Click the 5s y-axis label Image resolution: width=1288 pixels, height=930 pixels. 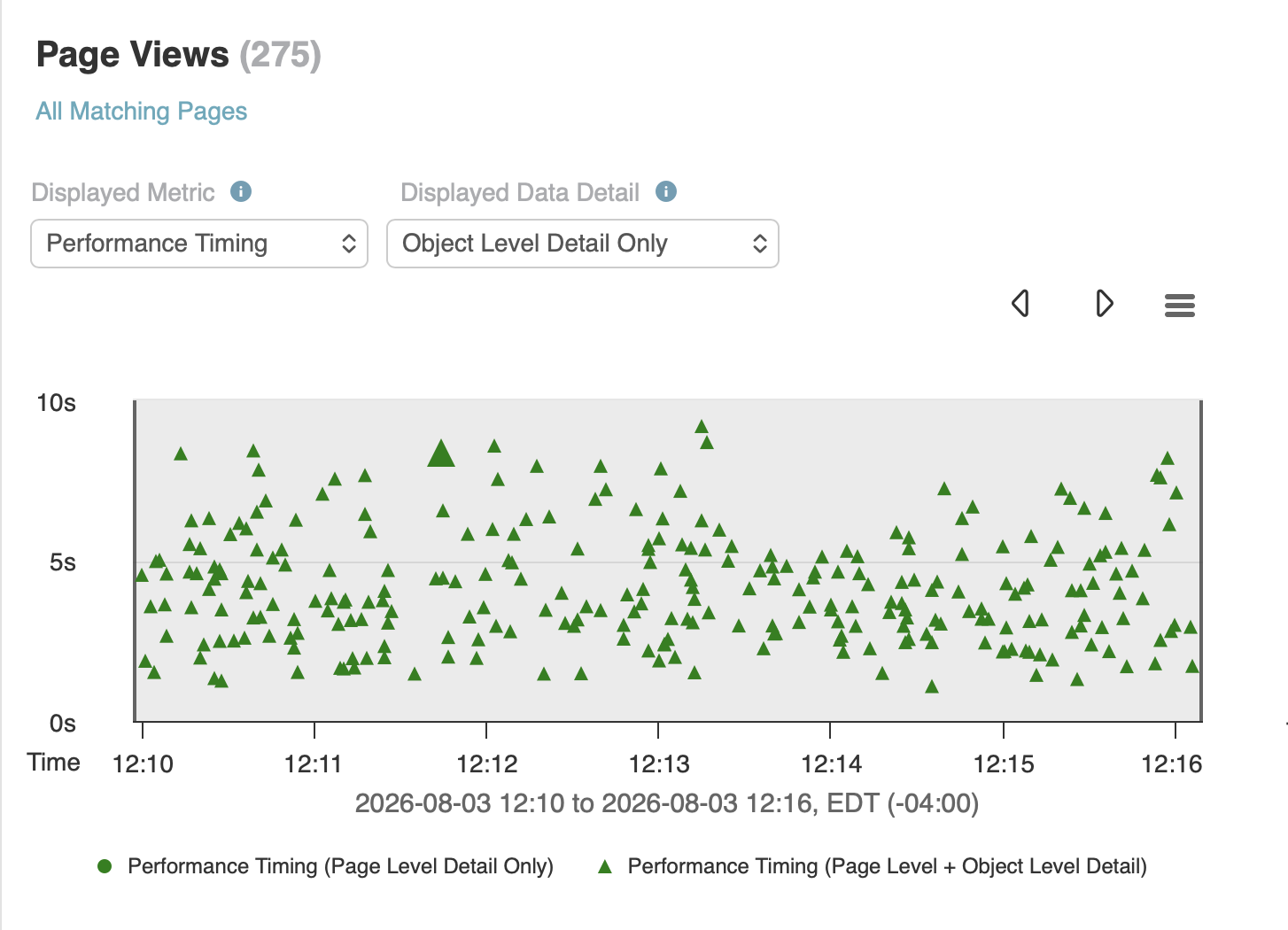click(63, 562)
